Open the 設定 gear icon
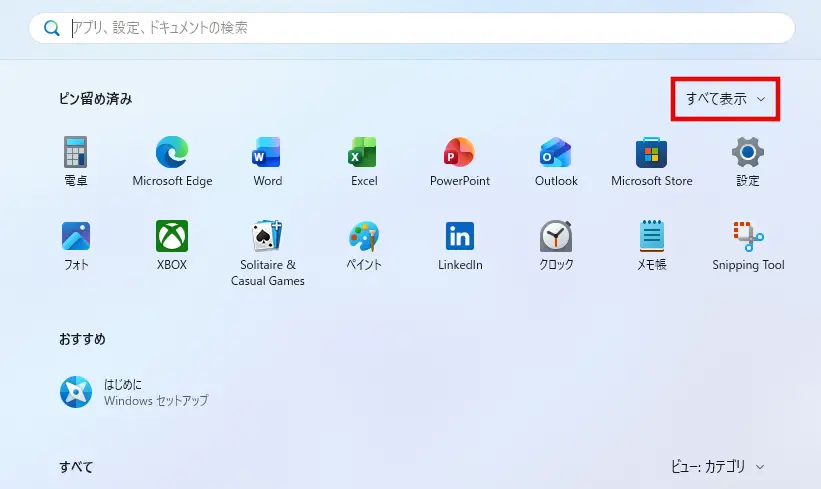This screenshot has width=821, height=489. tap(748, 152)
